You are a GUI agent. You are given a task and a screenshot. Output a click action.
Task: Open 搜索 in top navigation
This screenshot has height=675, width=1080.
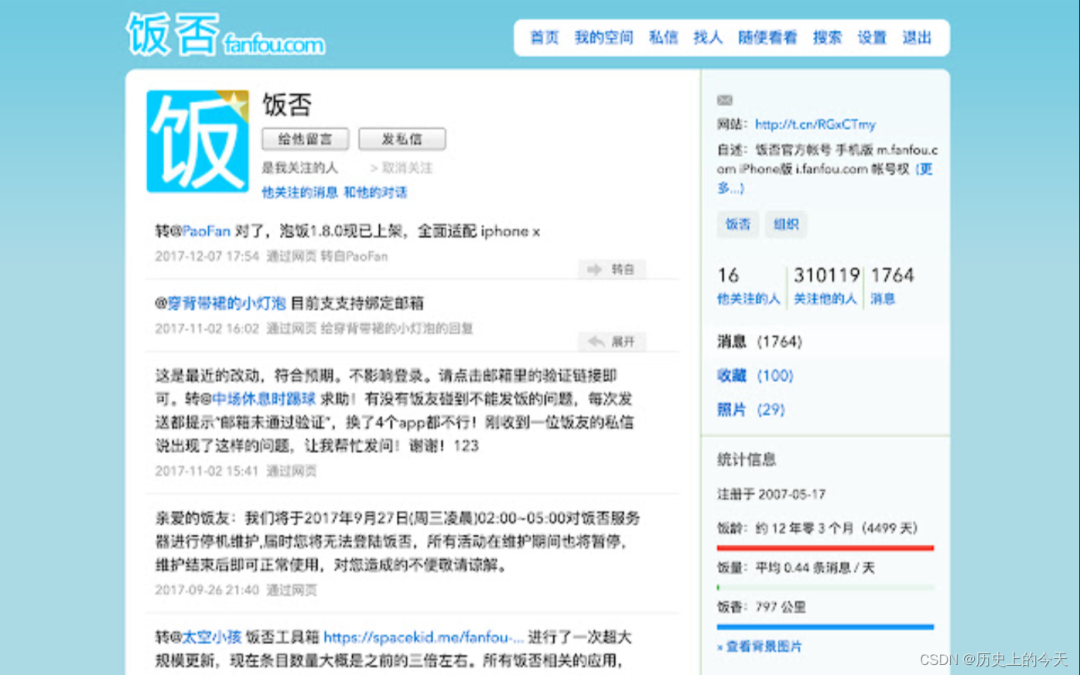[x=827, y=38]
